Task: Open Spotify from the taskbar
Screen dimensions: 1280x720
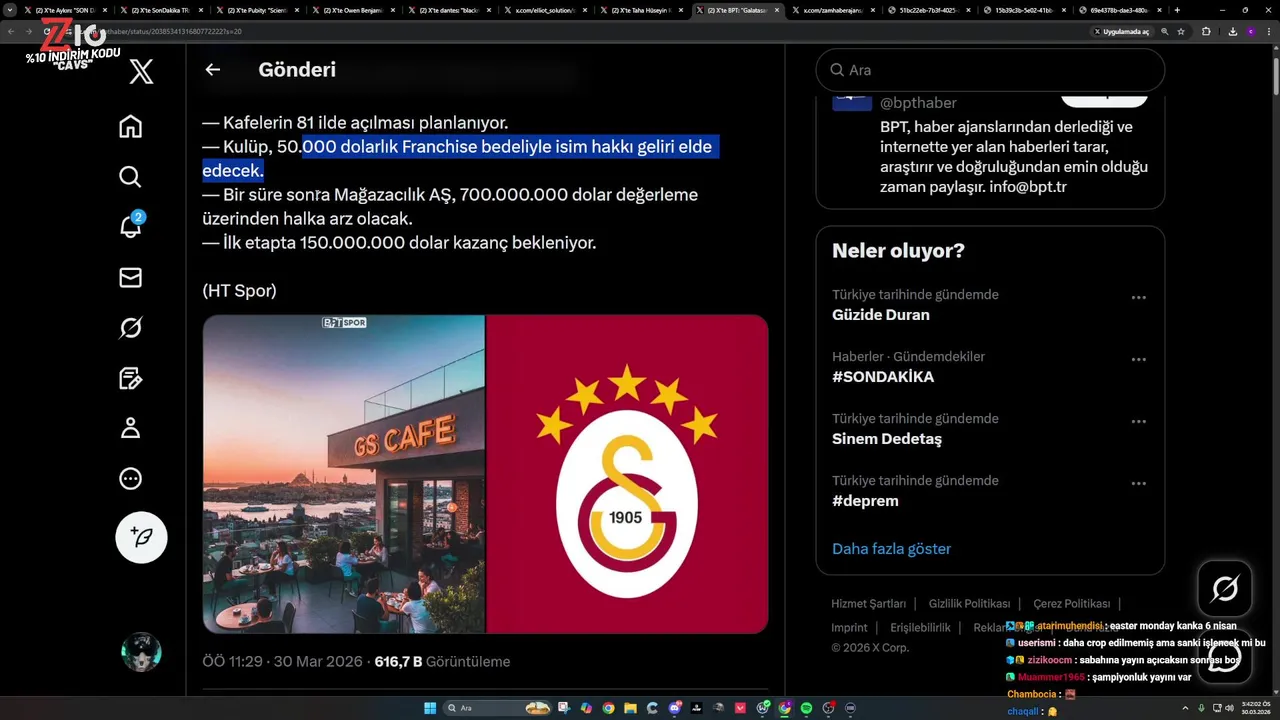Action: (806, 708)
